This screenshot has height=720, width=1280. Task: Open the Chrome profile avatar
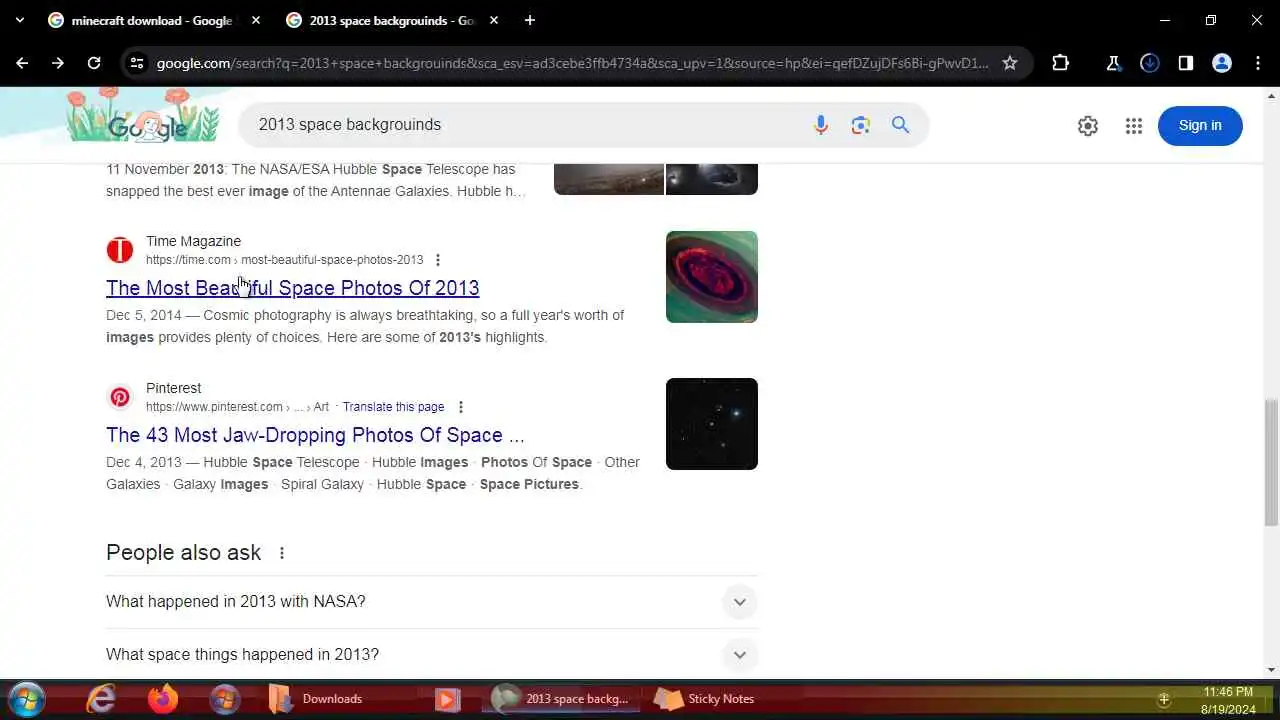[x=1221, y=63]
